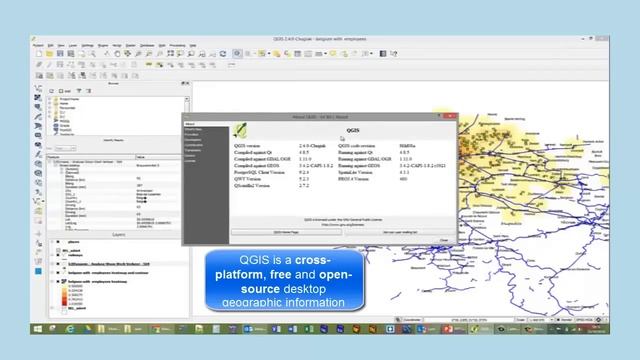Select the Browser panel filter funnel icon

tap(79, 91)
